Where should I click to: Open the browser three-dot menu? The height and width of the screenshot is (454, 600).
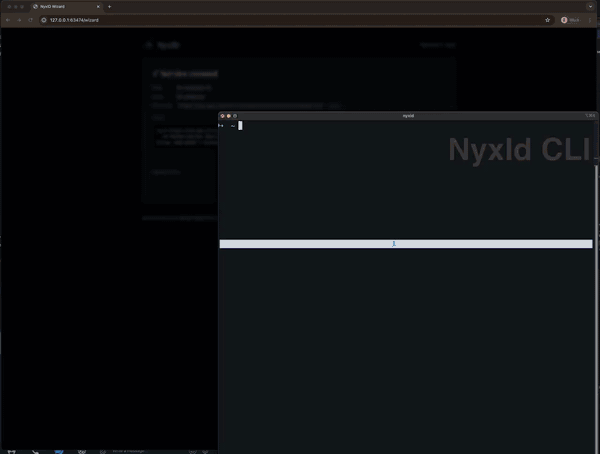(590, 20)
